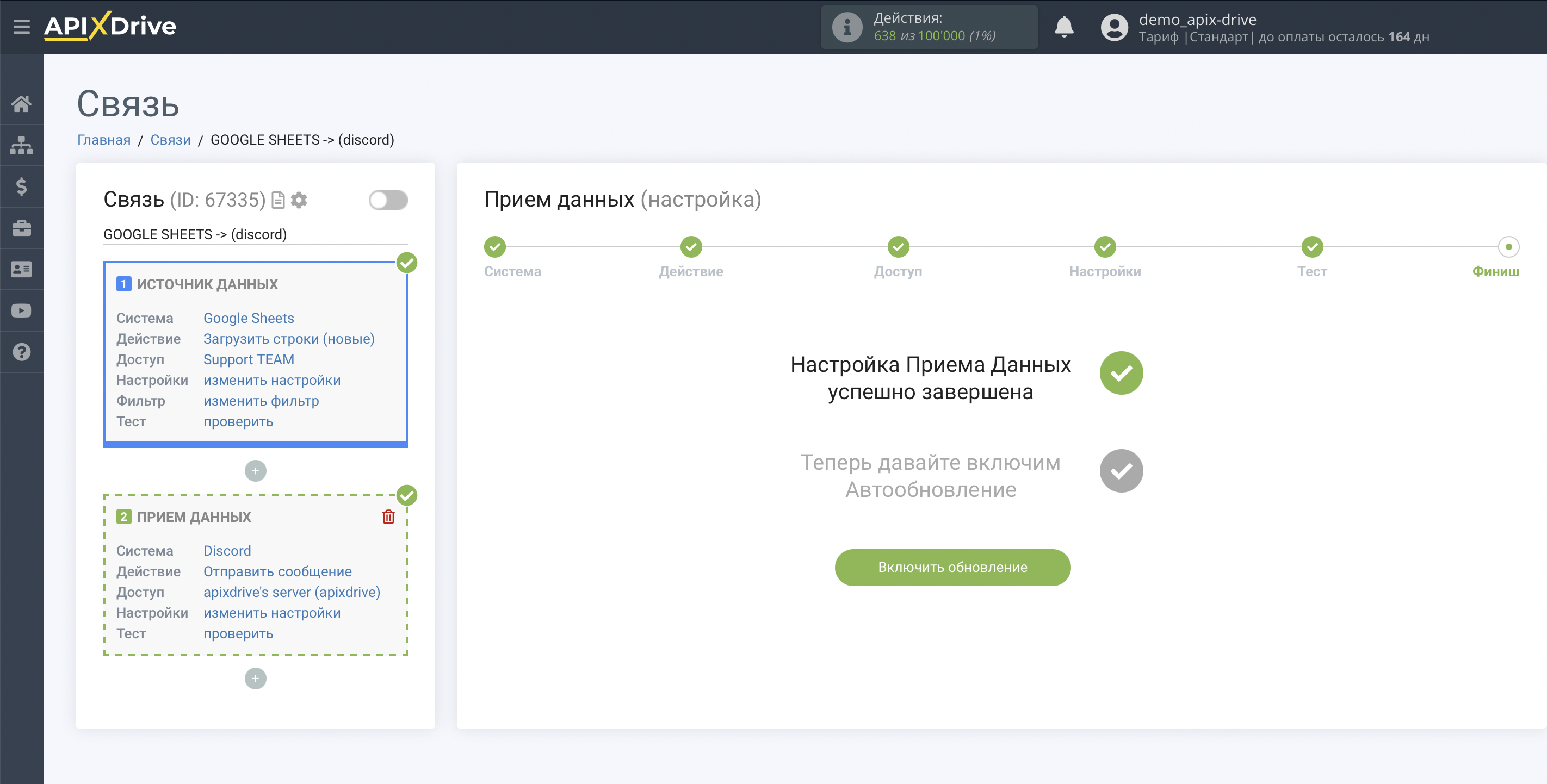Click the ПРИЕМ ДАННЫХ header
This screenshot has height=784, width=1547.
click(x=194, y=518)
